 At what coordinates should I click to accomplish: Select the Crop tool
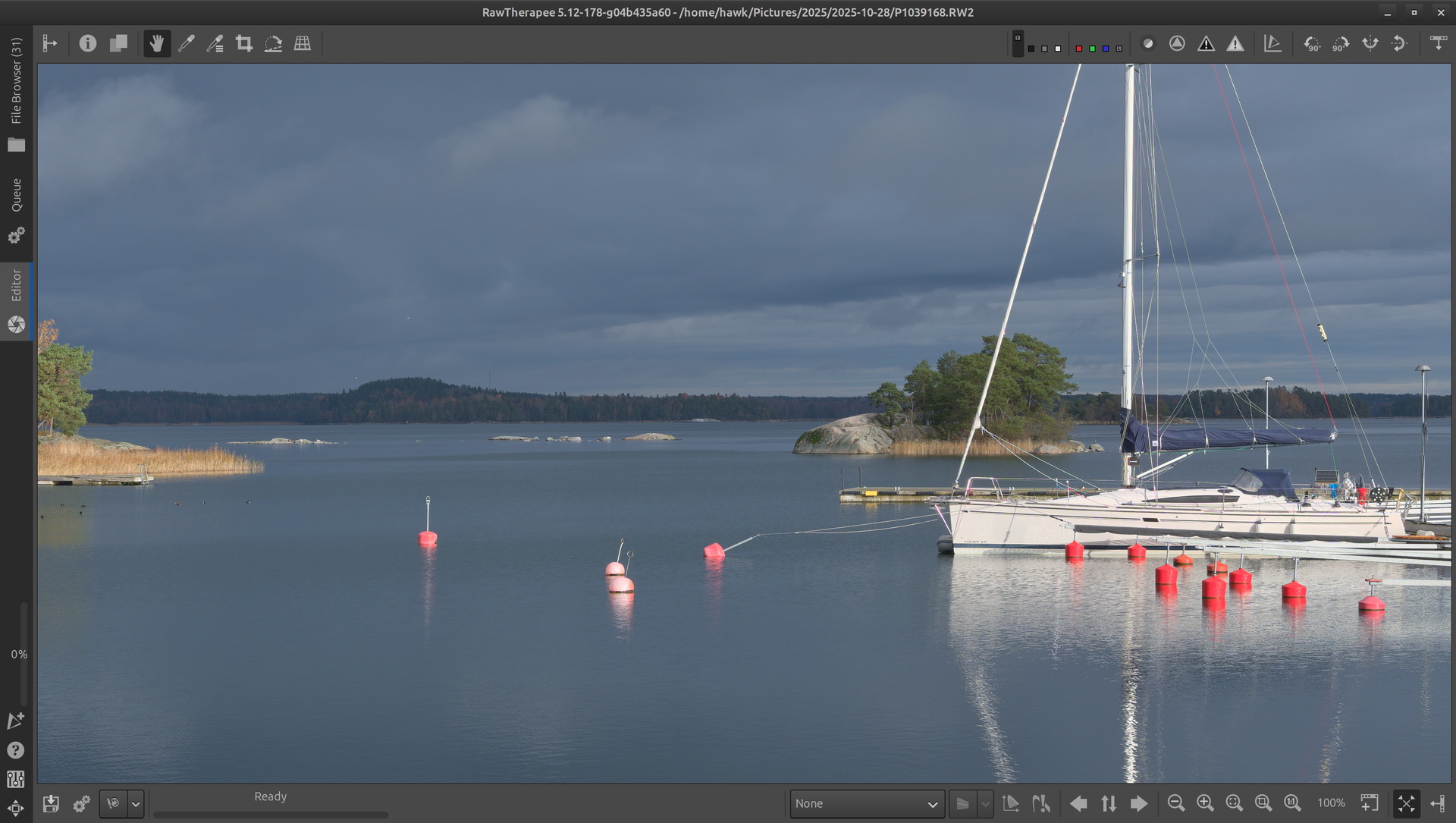(x=244, y=44)
